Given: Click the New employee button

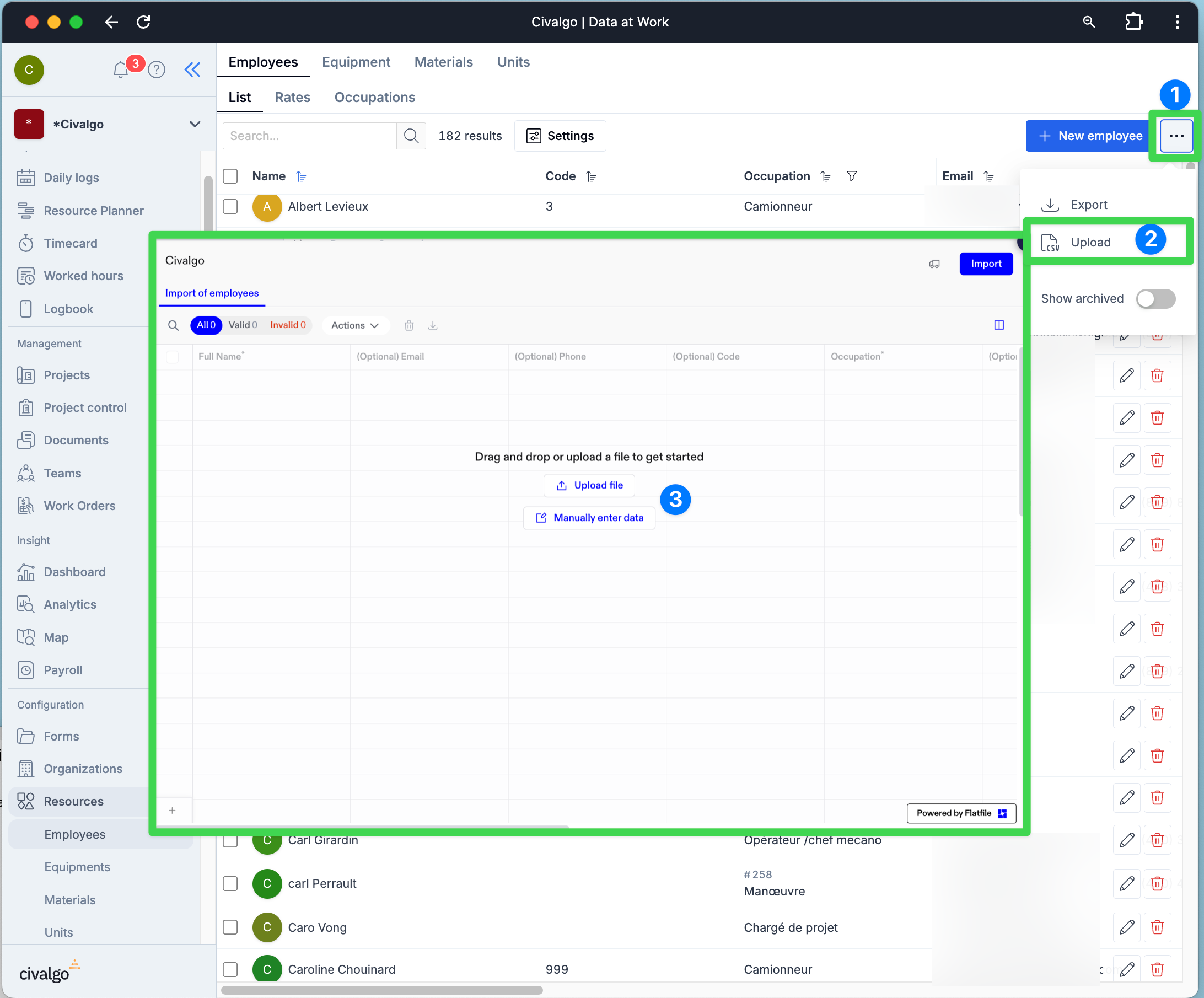Looking at the screenshot, I should [1090, 136].
